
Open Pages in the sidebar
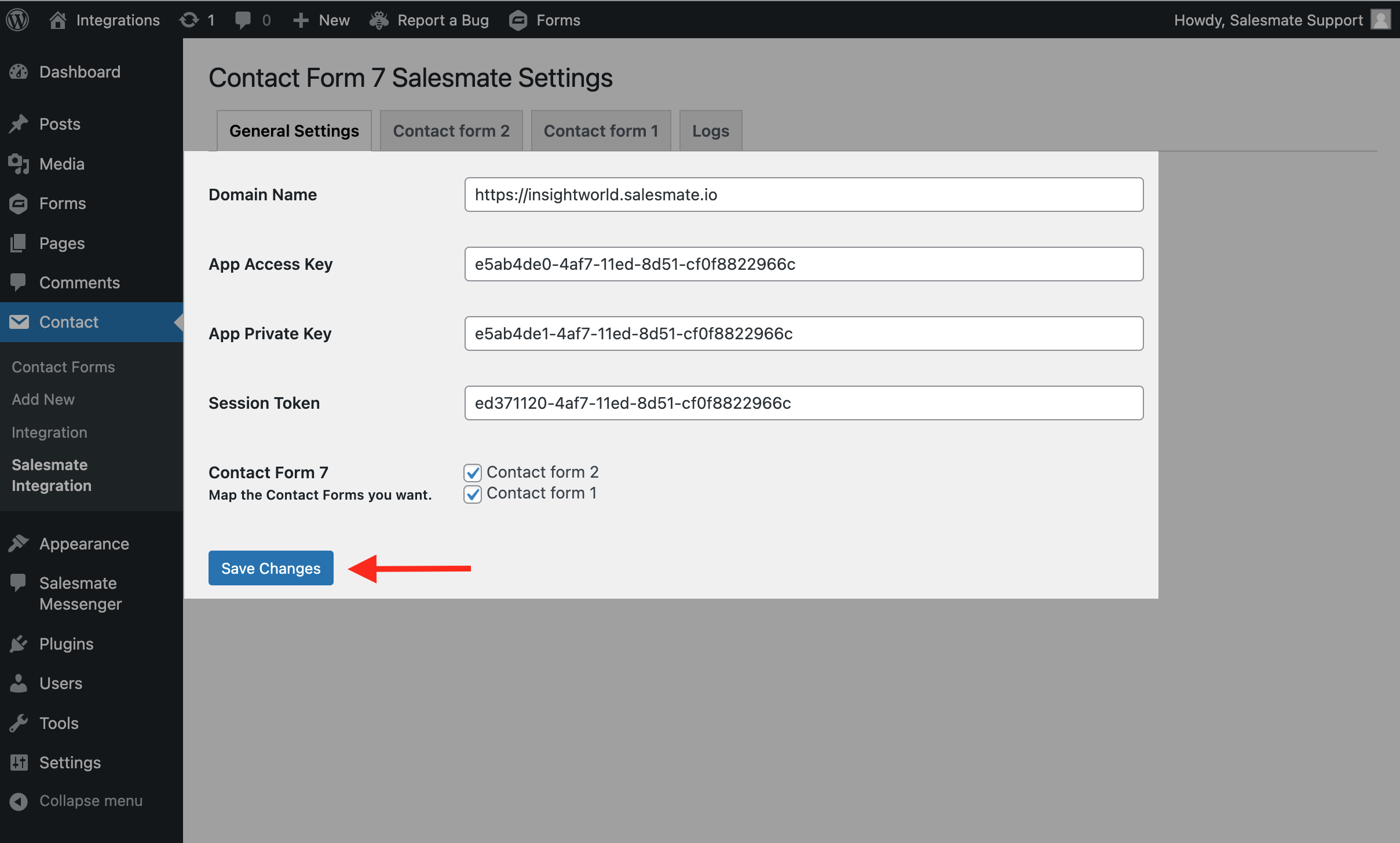coord(62,243)
